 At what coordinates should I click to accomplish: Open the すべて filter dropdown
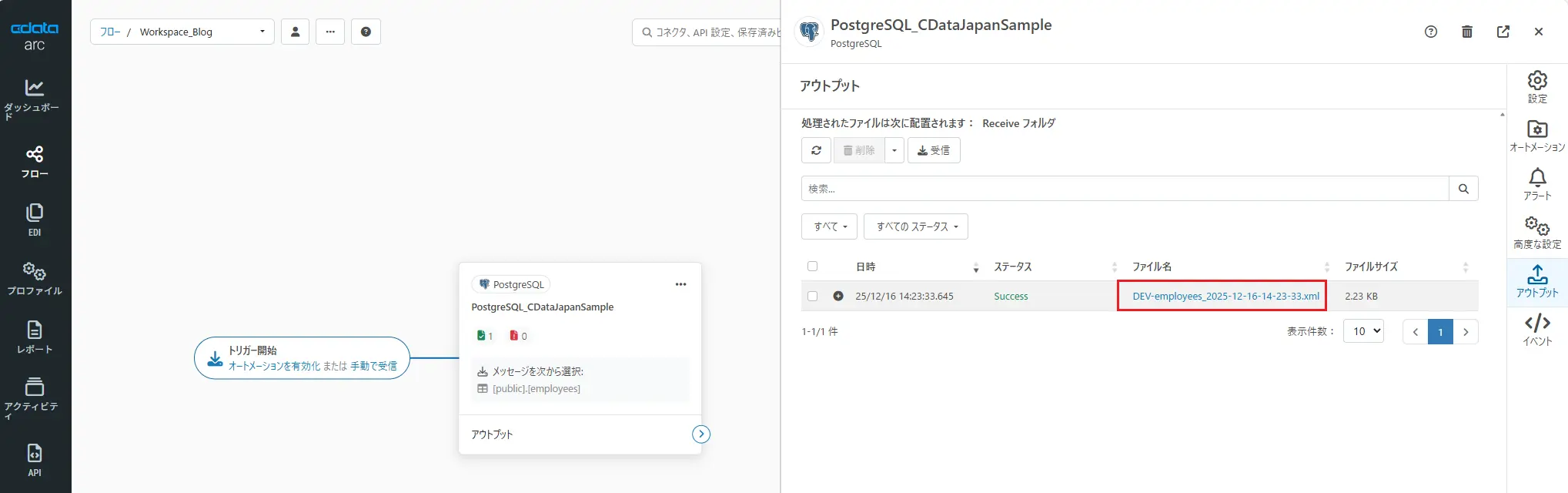829,226
